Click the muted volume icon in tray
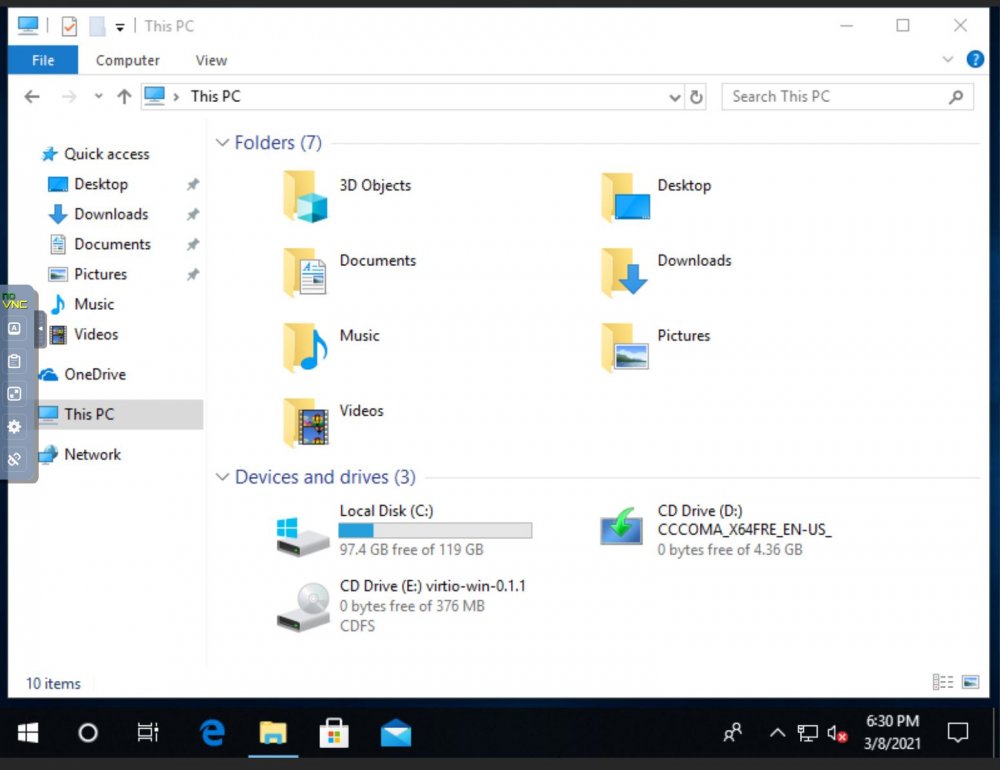1000x770 pixels. click(x=836, y=733)
